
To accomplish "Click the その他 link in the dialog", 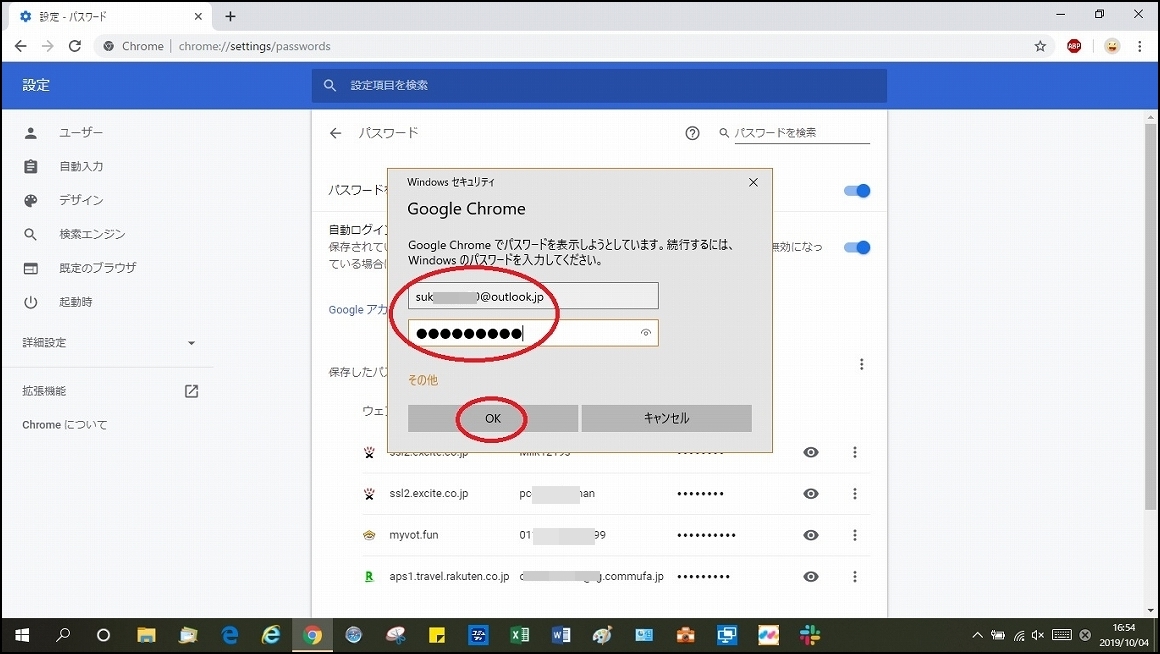I will click(x=423, y=380).
